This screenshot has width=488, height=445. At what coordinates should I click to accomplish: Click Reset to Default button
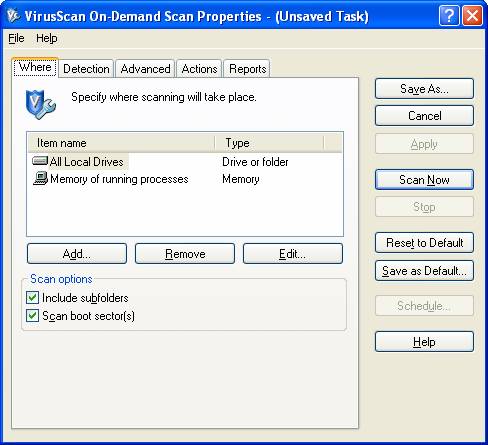point(424,243)
